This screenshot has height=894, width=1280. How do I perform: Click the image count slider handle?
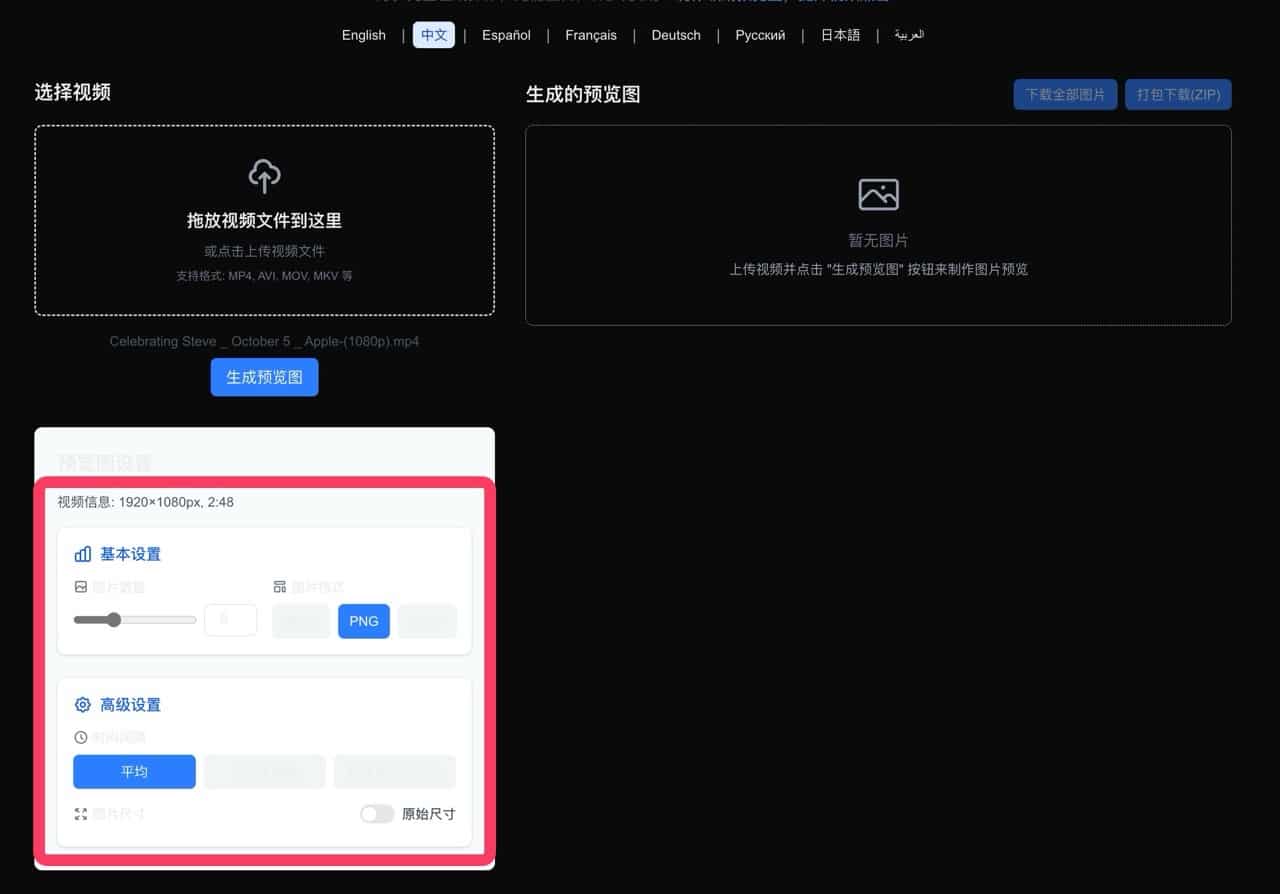[114, 620]
